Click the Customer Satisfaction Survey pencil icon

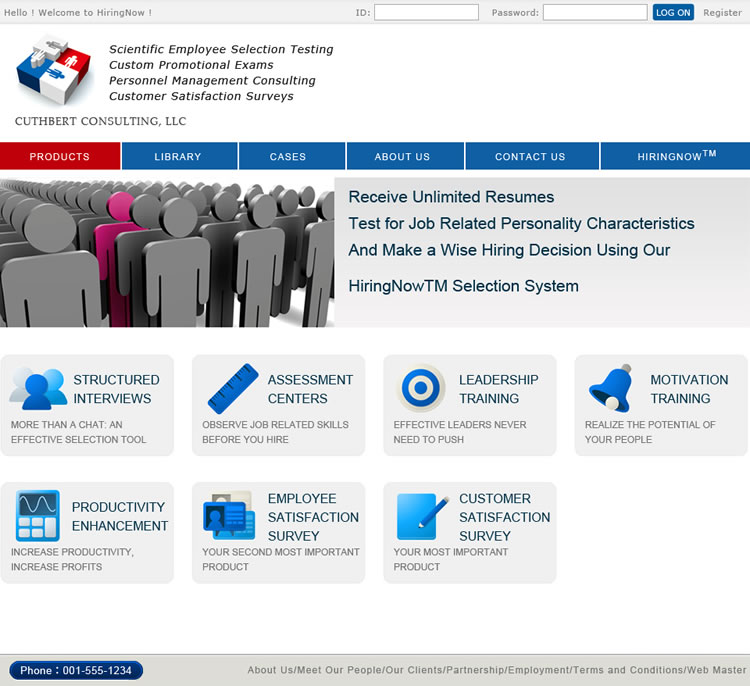click(x=421, y=516)
